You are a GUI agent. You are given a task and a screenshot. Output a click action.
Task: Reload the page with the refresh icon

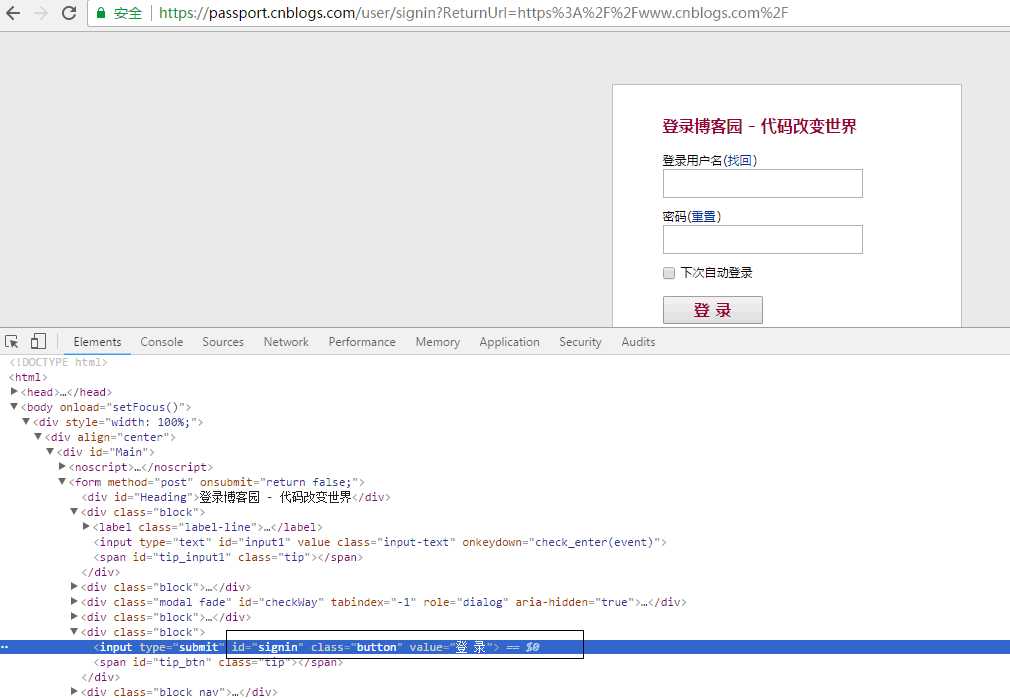click(x=69, y=13)
